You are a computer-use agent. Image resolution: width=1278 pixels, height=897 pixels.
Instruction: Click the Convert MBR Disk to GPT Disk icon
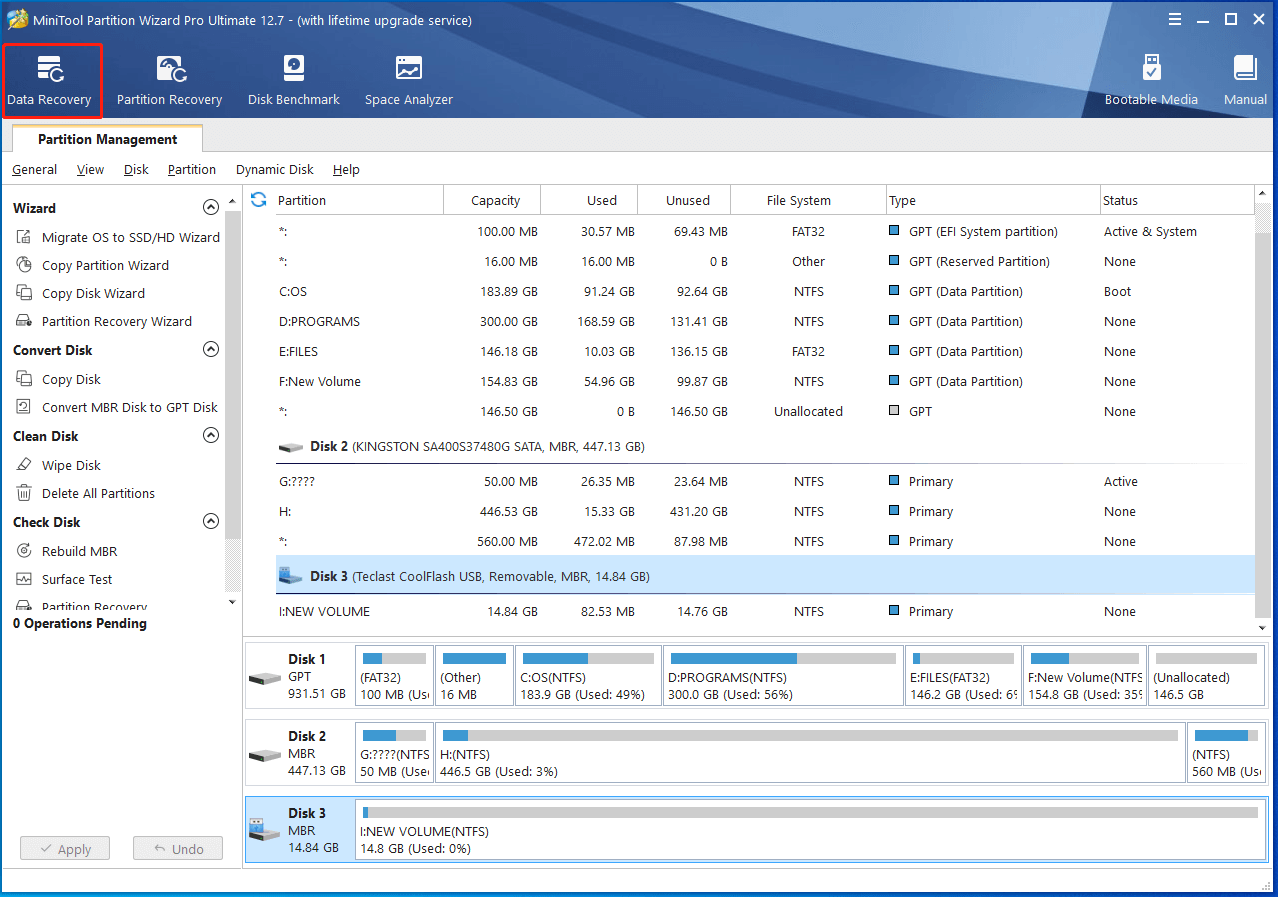[25, 407]
